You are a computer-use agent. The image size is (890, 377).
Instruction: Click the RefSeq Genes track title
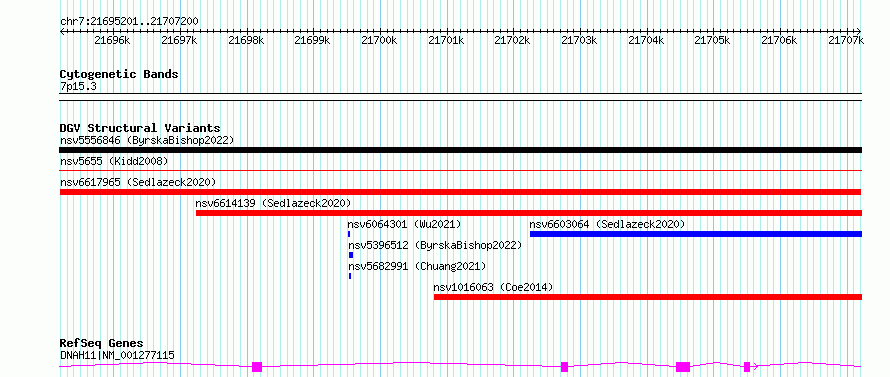[101, 344]
